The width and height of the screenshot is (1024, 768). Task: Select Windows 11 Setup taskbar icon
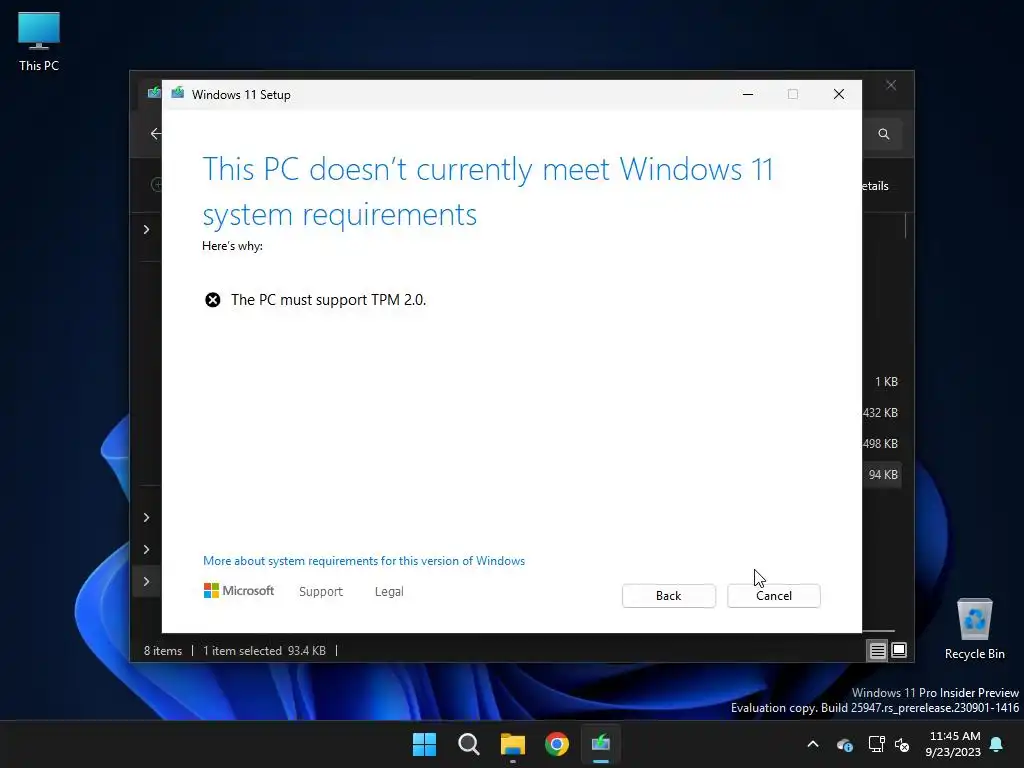(x=601, y=744)
